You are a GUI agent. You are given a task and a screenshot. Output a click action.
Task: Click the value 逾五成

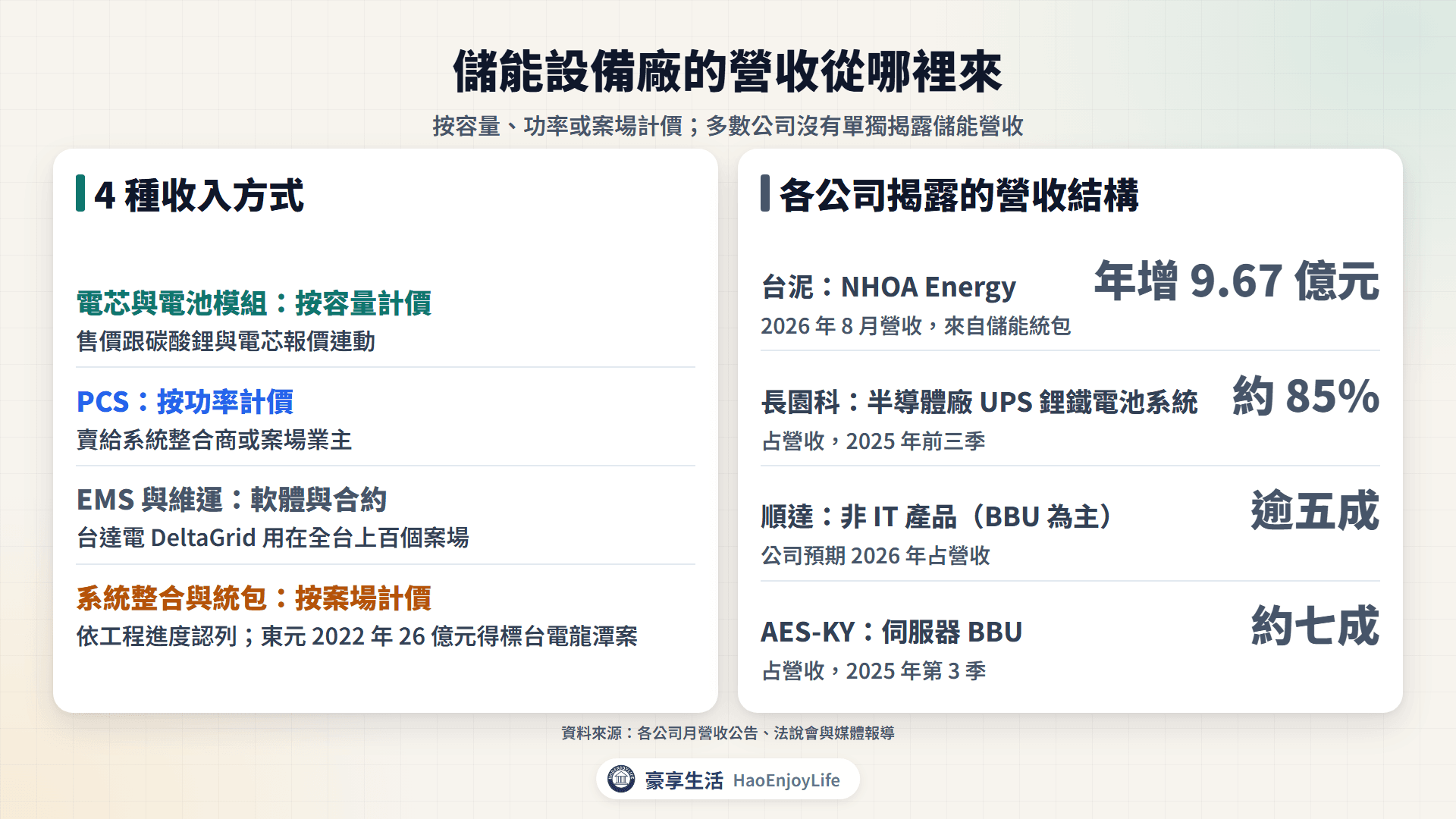[1316, 510]
